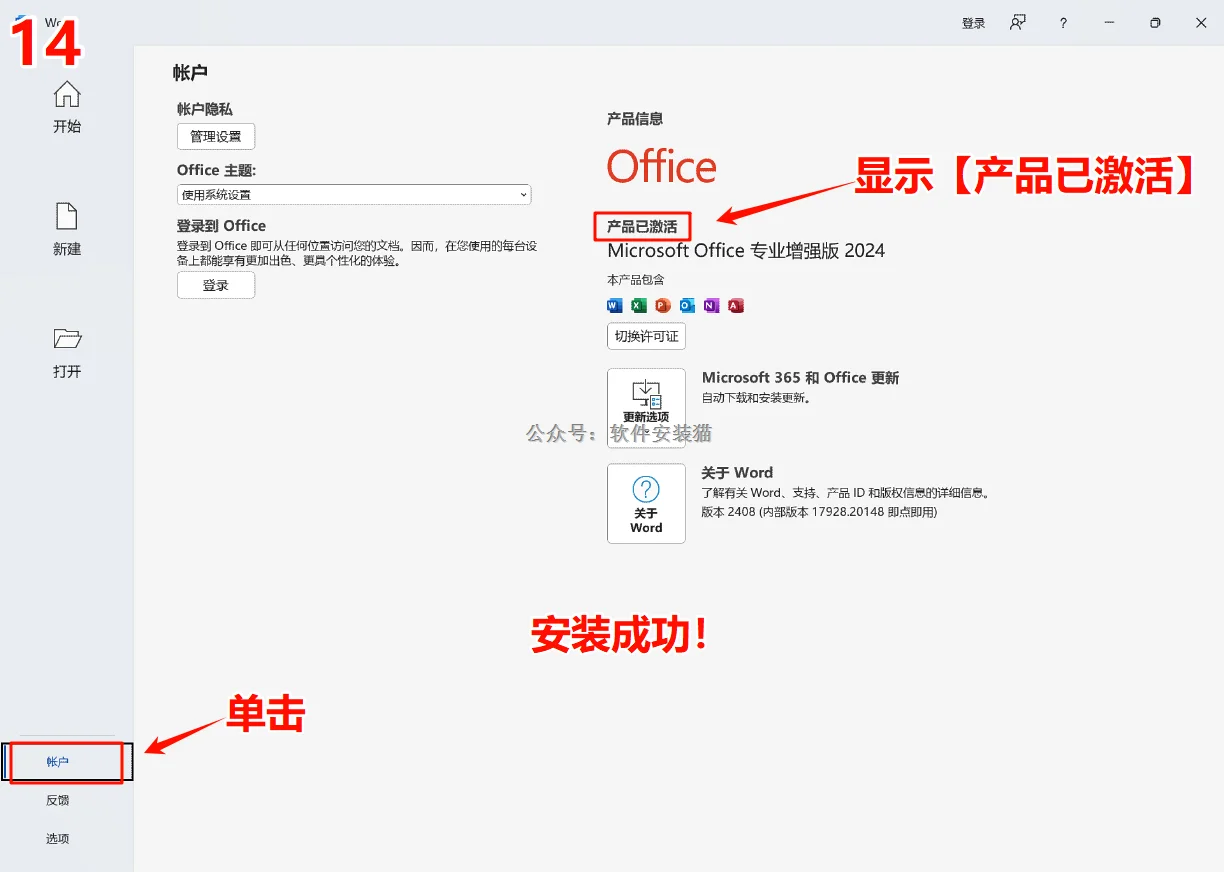
Task: Click the 管理设置 button
Action: tap(215, 136)
